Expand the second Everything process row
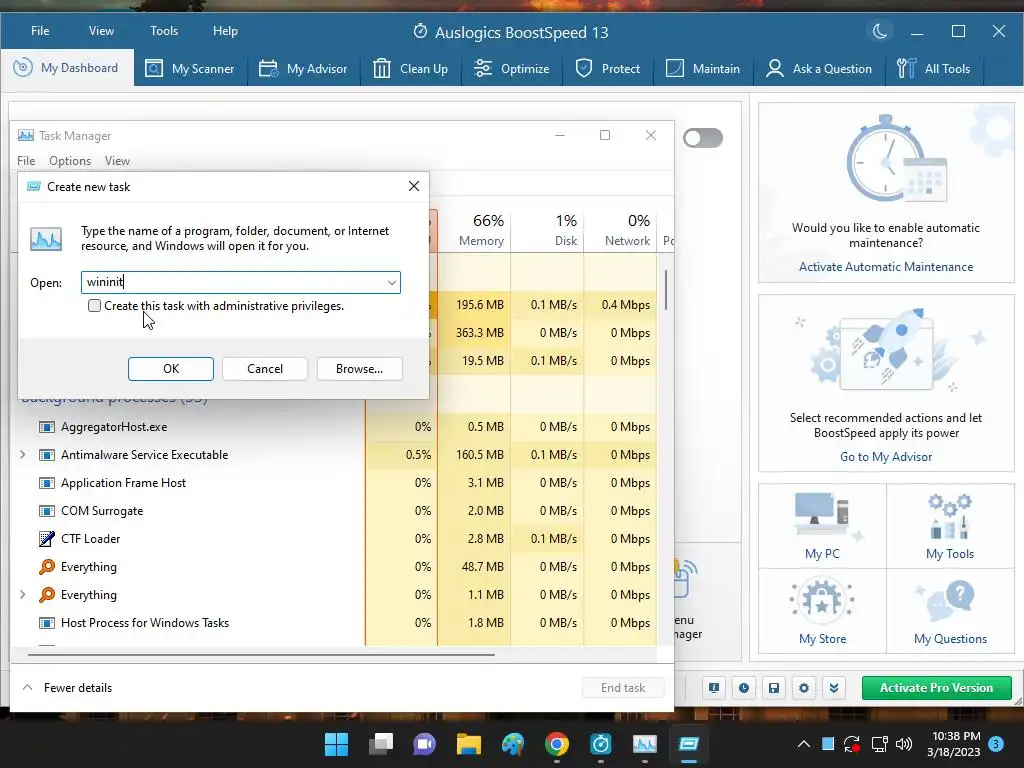 23,594
